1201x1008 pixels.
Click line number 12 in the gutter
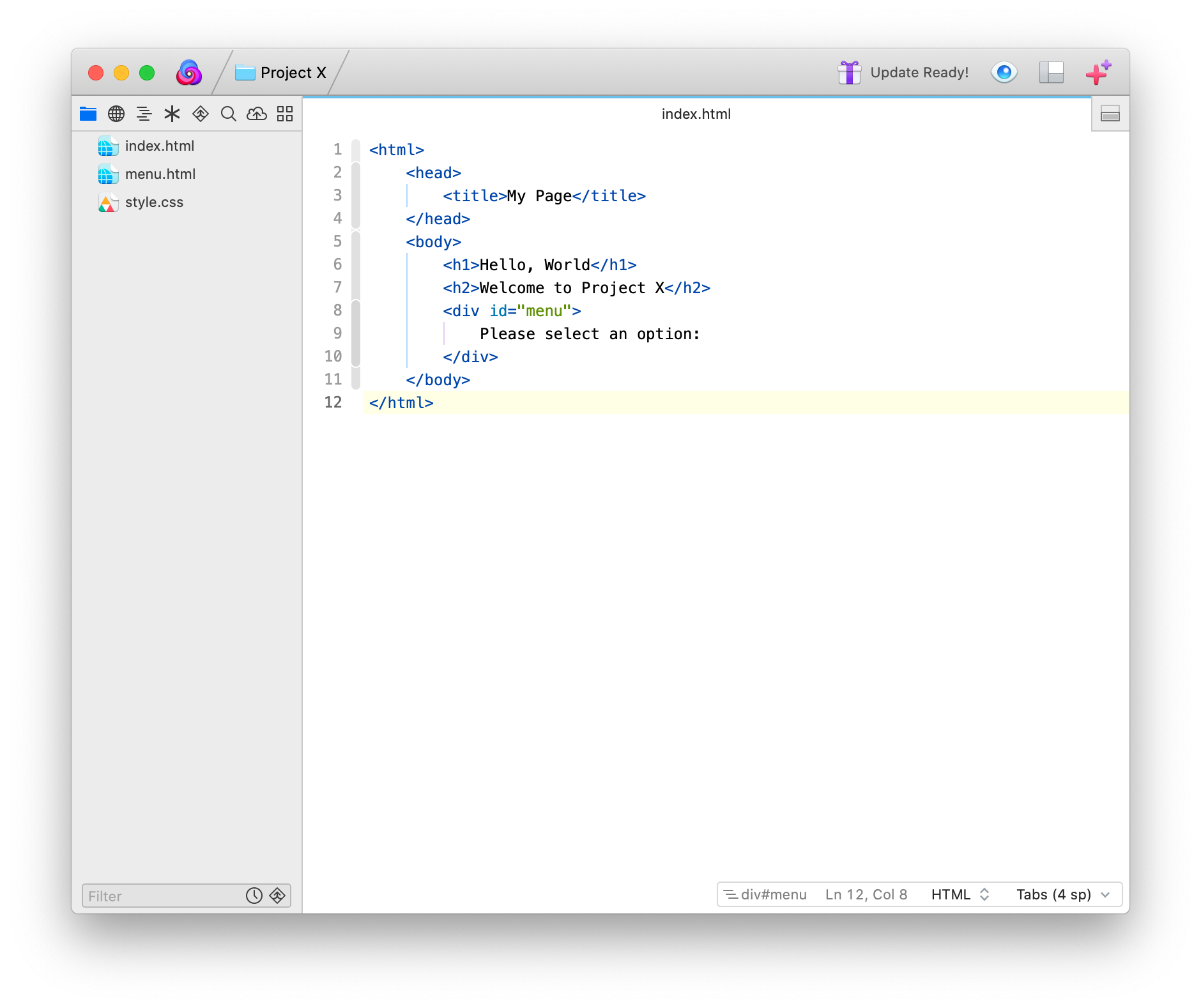coord(333,402)
